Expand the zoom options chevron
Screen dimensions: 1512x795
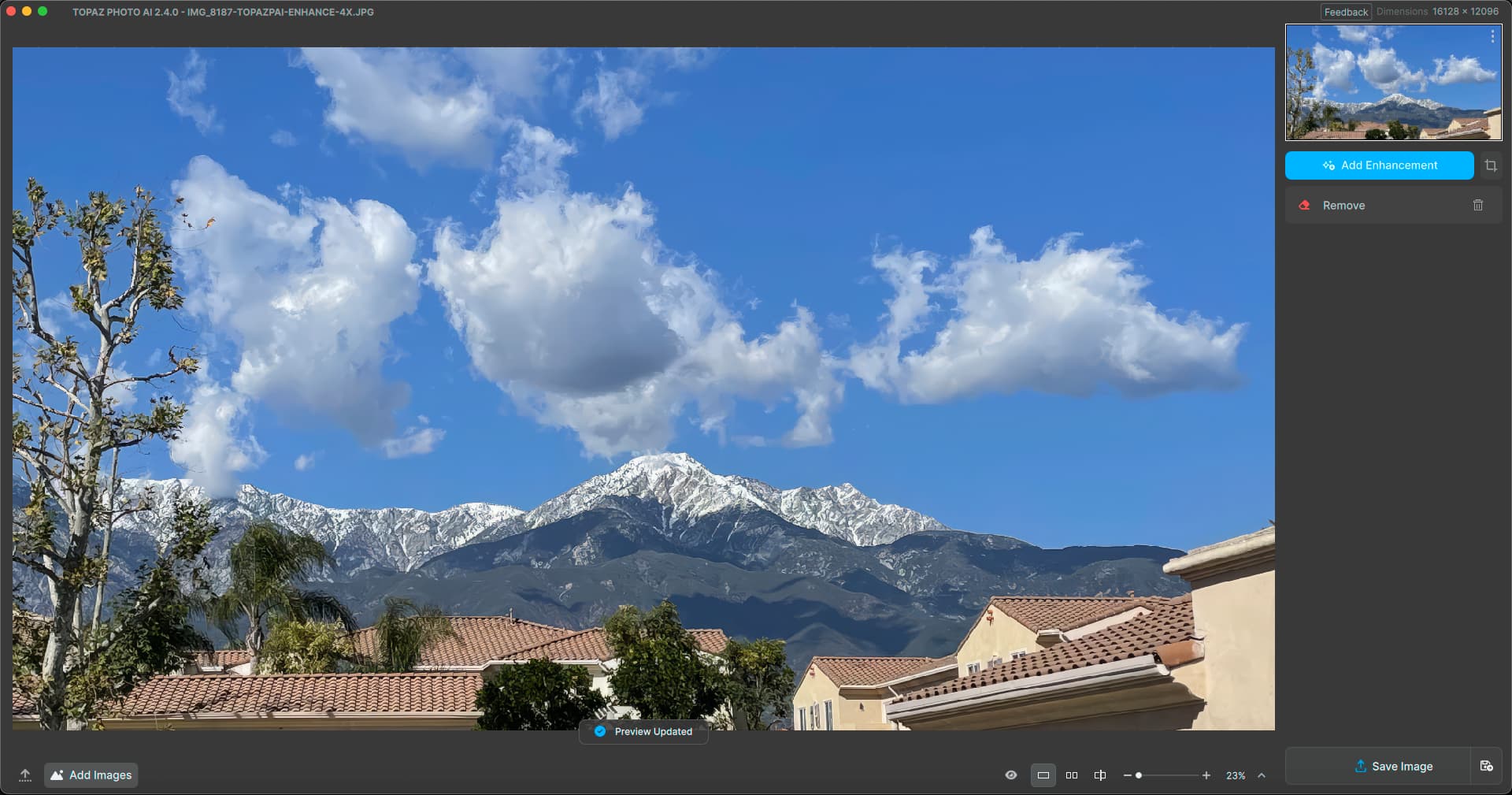coord(1262,775)
